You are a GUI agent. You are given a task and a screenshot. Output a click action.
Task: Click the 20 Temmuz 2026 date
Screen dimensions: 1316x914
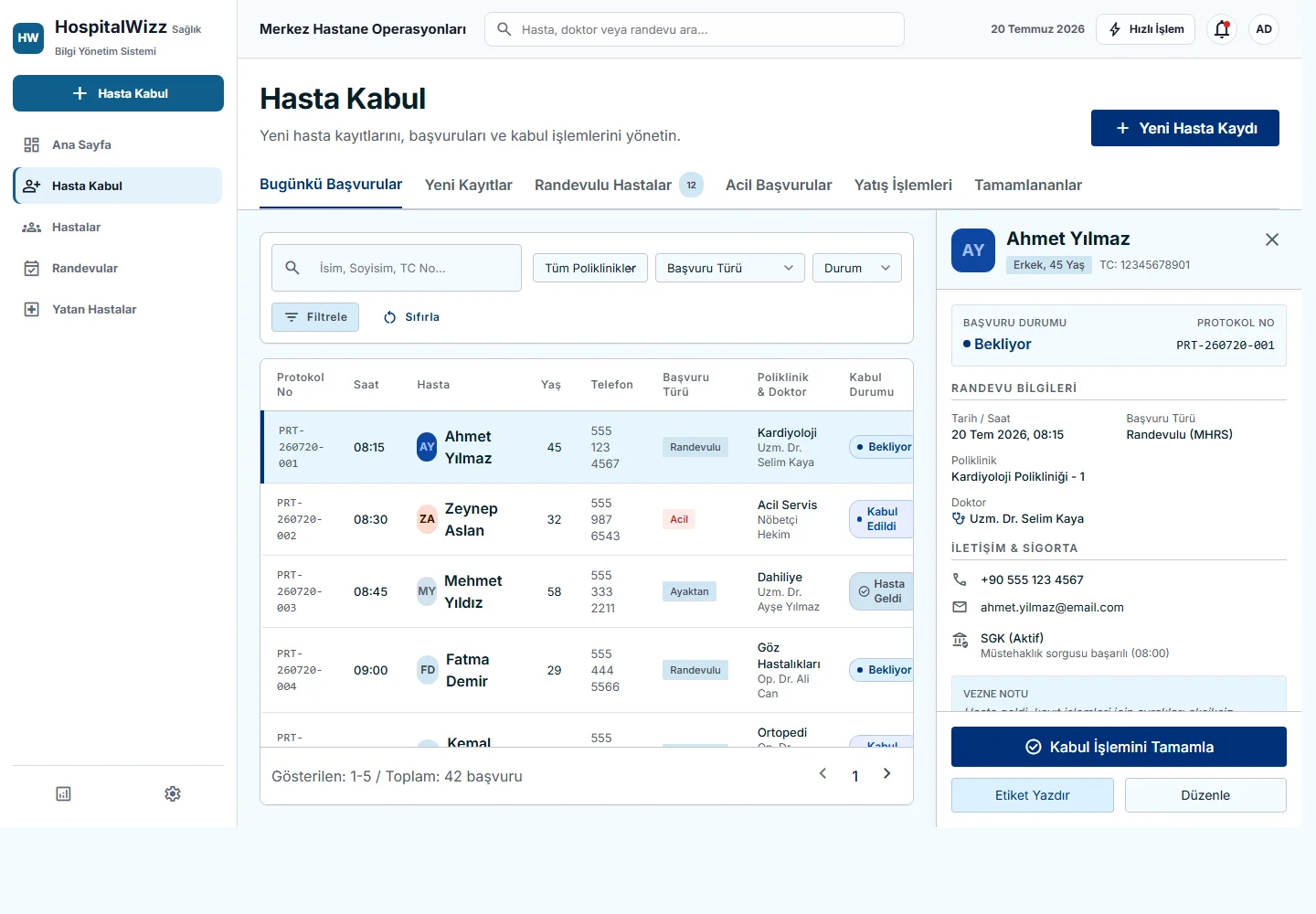point(1037,29)
